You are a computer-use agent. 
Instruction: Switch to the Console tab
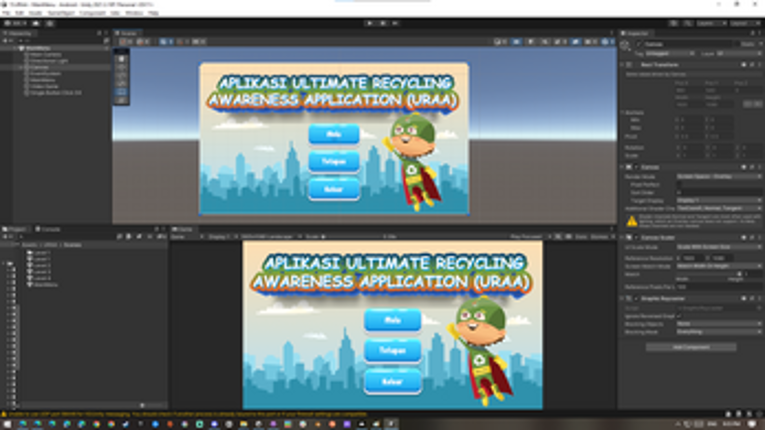click(x=48, y=229)
